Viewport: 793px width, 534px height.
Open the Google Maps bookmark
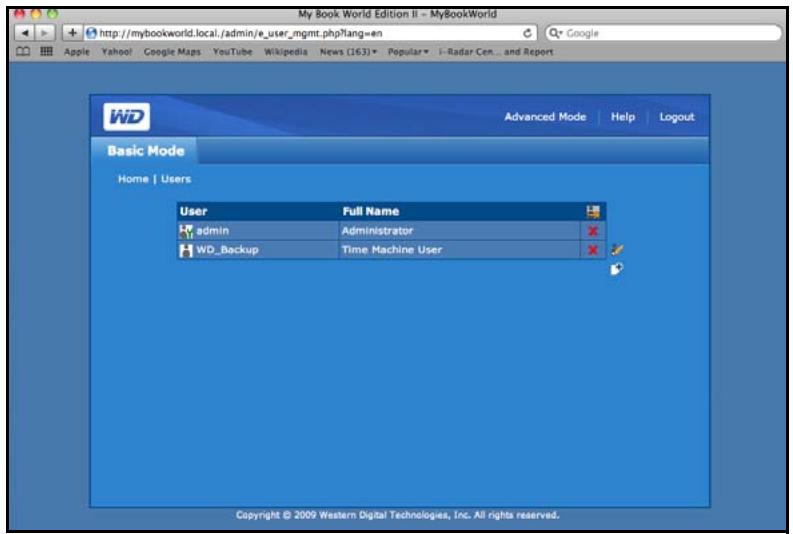click(x=172, y=52)
